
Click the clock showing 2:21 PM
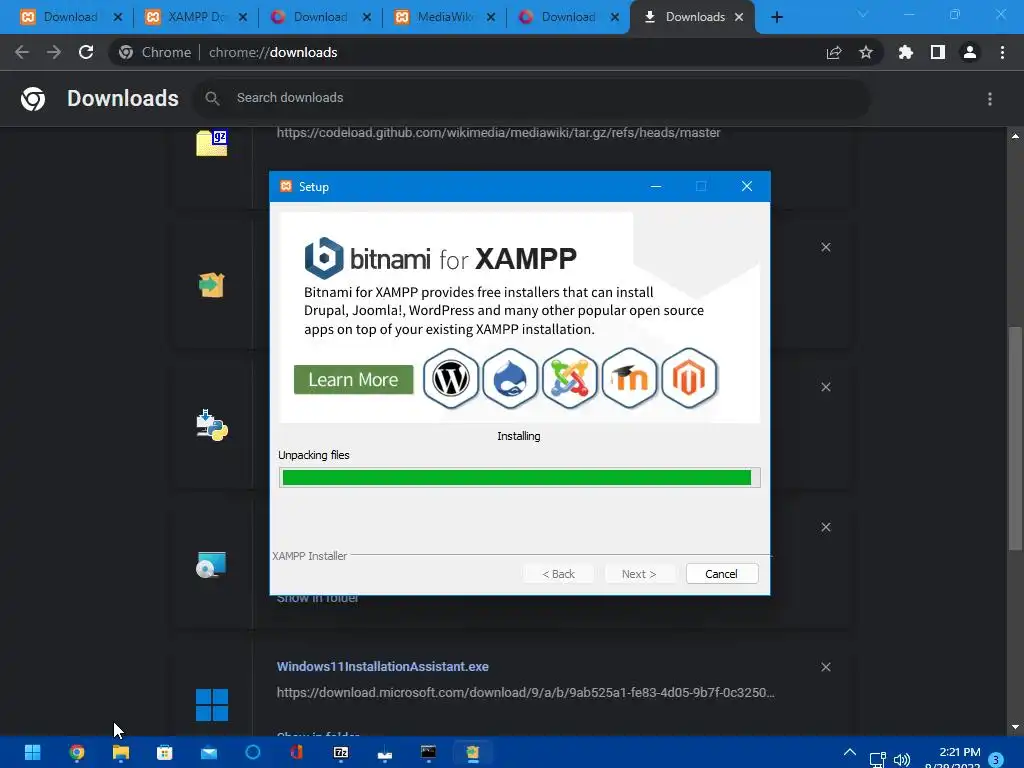coord(959,752)
